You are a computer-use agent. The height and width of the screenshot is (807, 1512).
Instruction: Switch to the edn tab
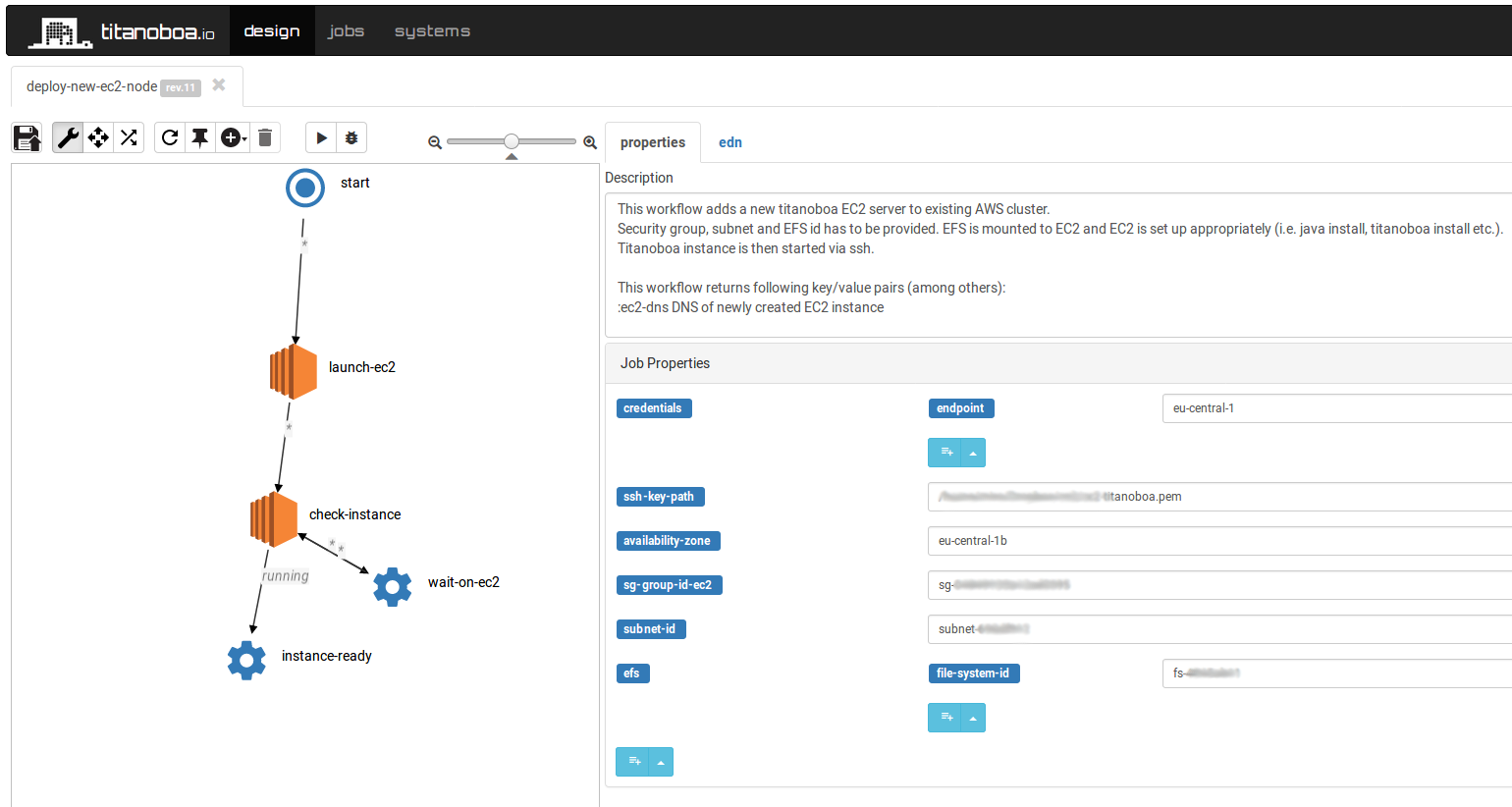[730, 142]
